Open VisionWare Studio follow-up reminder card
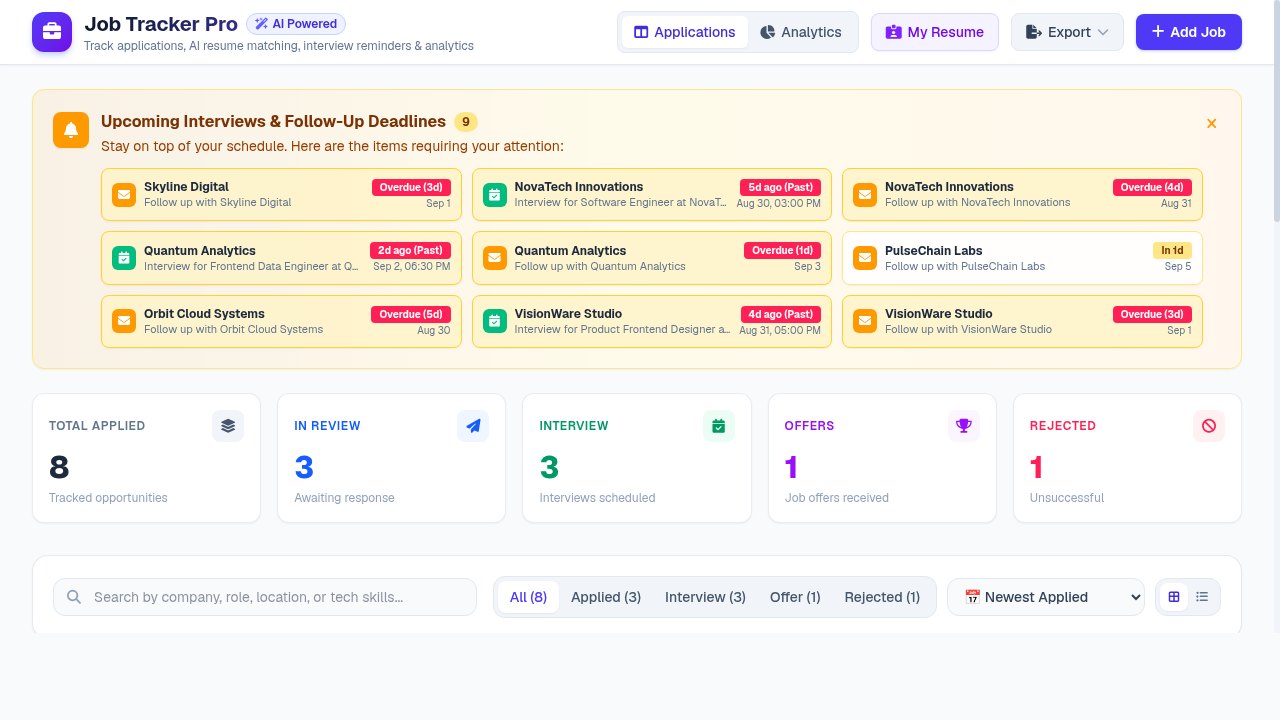The height and width of the screenshot is (720, 1280). pos(1022,321)
